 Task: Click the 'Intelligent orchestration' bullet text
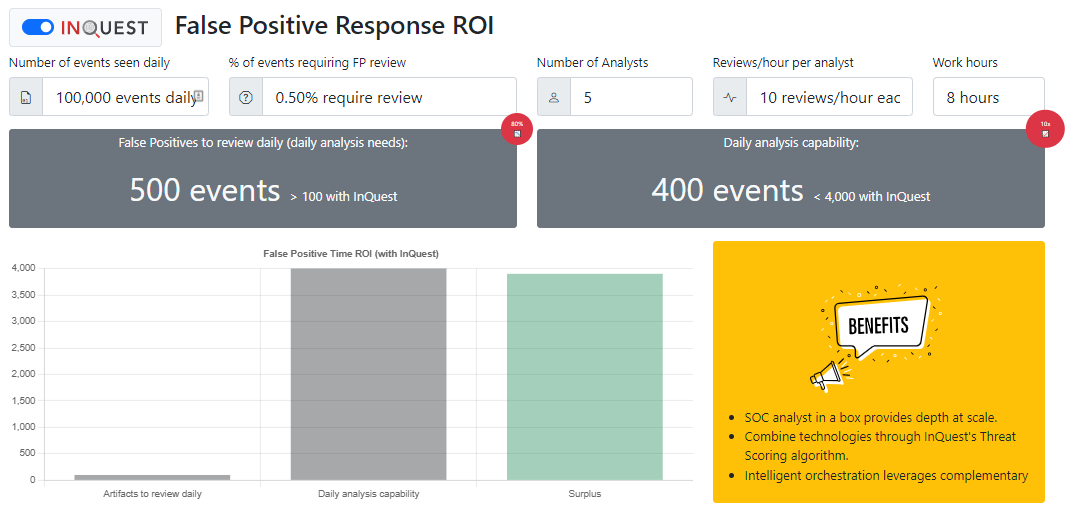(x=886, y=476)
